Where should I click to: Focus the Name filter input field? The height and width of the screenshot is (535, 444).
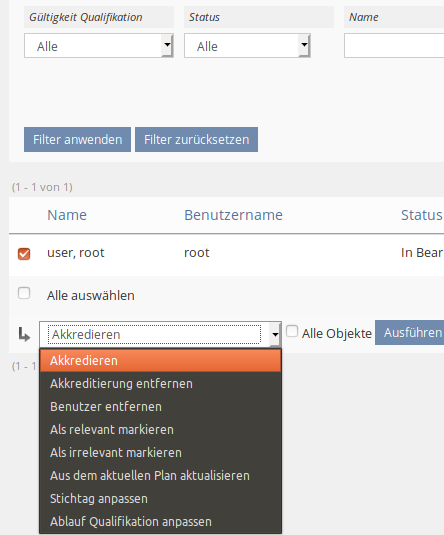click(394, 45)
